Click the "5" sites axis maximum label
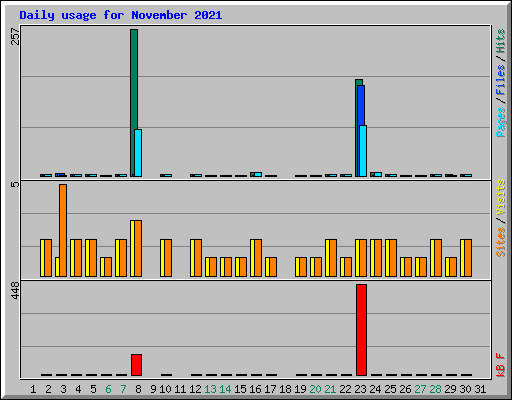The width and height of the screenshot is (512, 400). click(15, 184)
